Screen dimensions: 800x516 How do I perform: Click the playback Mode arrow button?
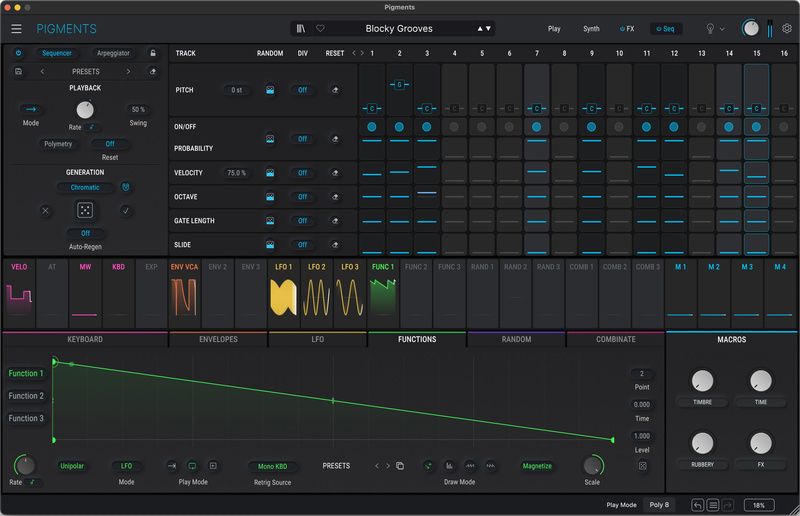point(31,109)
